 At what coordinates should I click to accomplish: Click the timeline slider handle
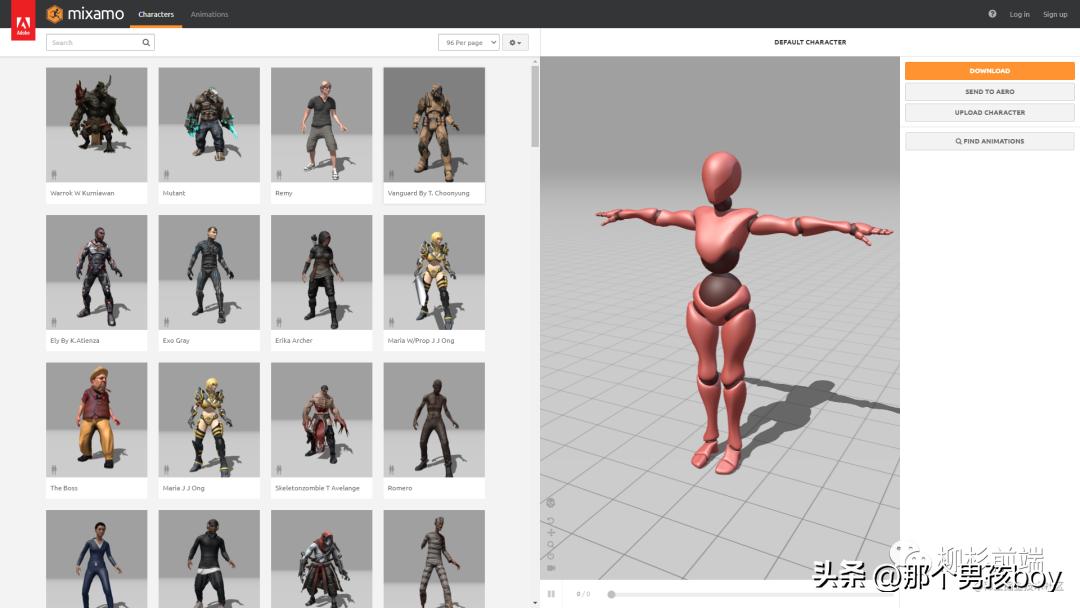[611, 593]
